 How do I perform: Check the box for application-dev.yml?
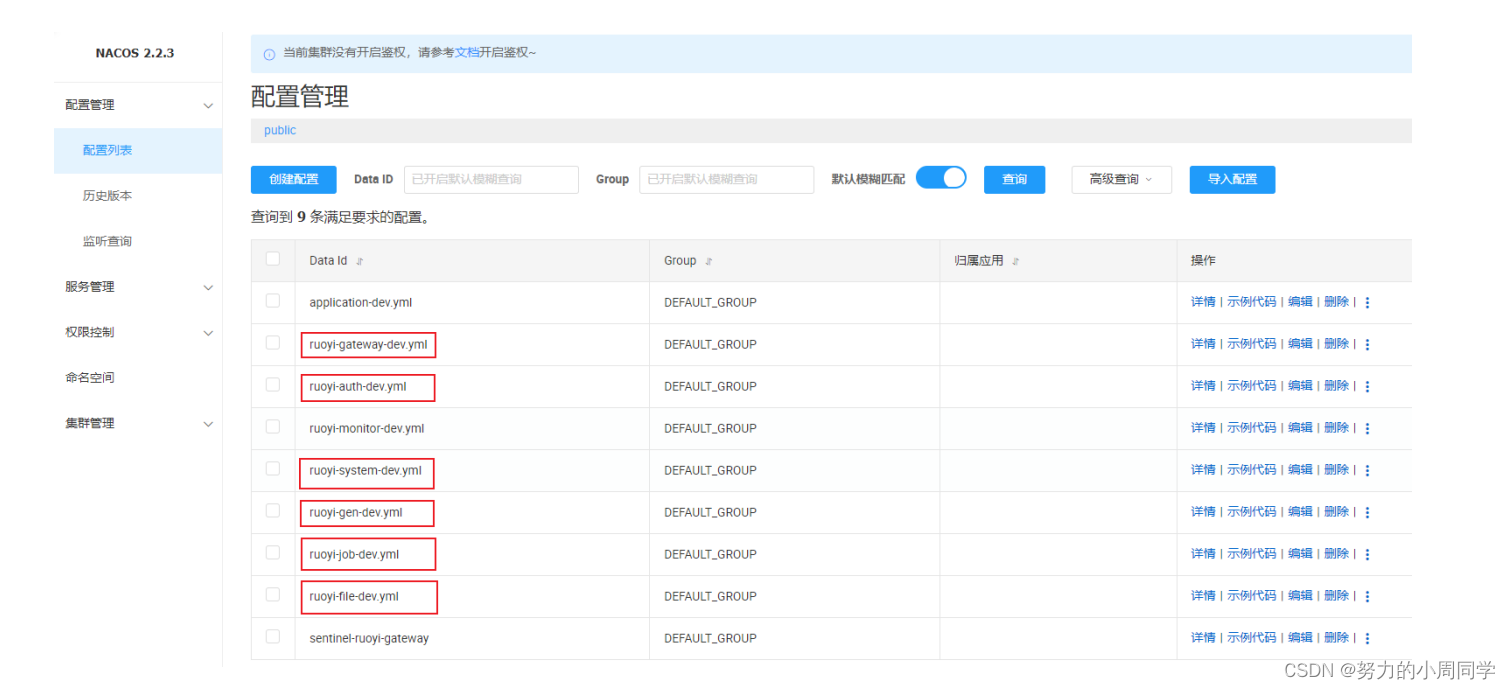point(273,301)
